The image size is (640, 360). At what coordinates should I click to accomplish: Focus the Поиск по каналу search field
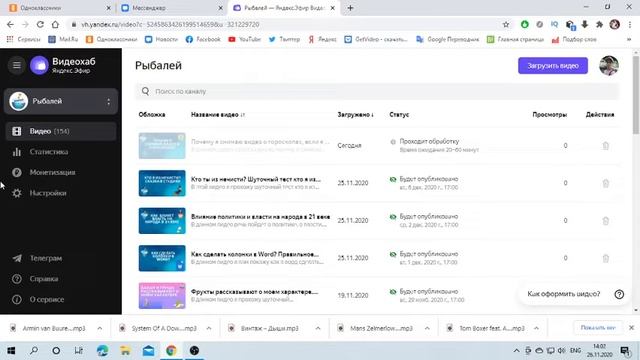(x=377, y=91)
